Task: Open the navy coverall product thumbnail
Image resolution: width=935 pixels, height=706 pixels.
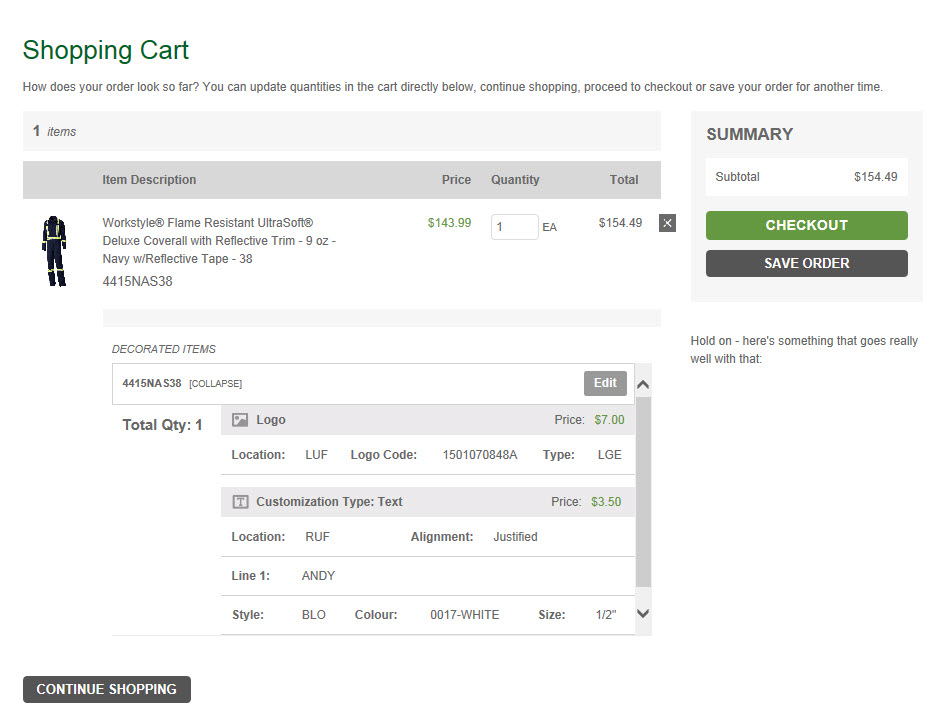Action: (x=55, y=251)
